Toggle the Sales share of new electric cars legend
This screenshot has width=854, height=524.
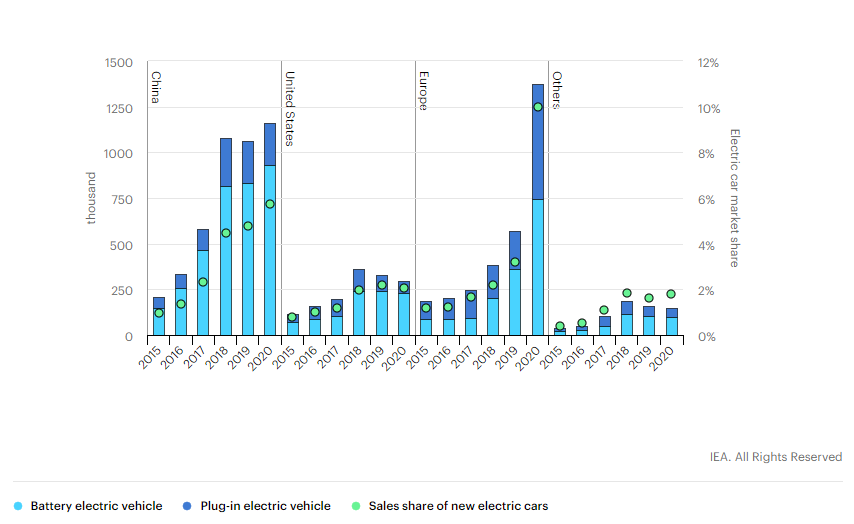click(450, 506)
